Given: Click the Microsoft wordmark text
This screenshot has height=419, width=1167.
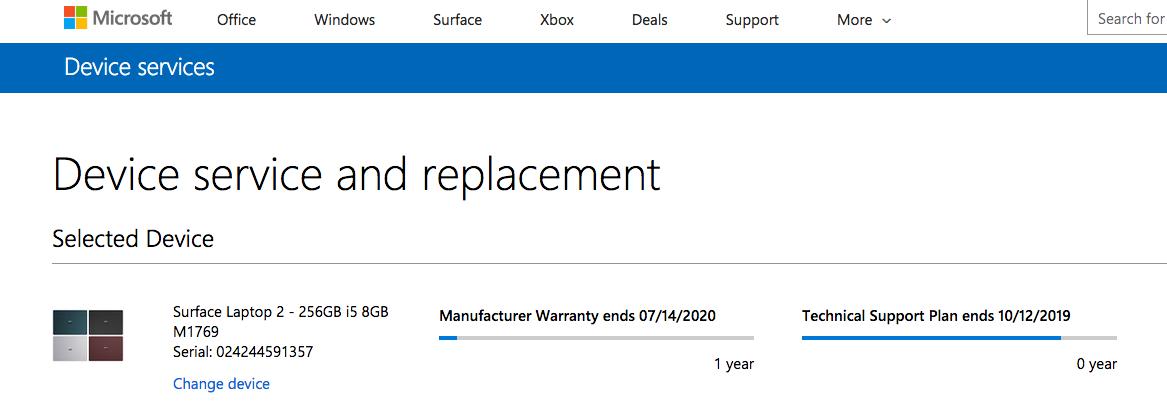Looking at the screenshot, I should click(x=132, y=18).
